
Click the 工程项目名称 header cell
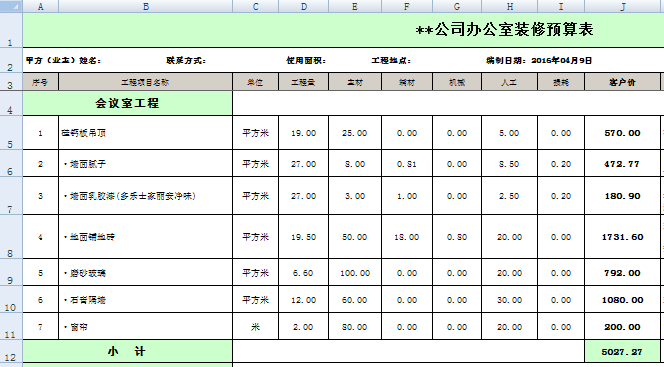click(x=146, y=82)
